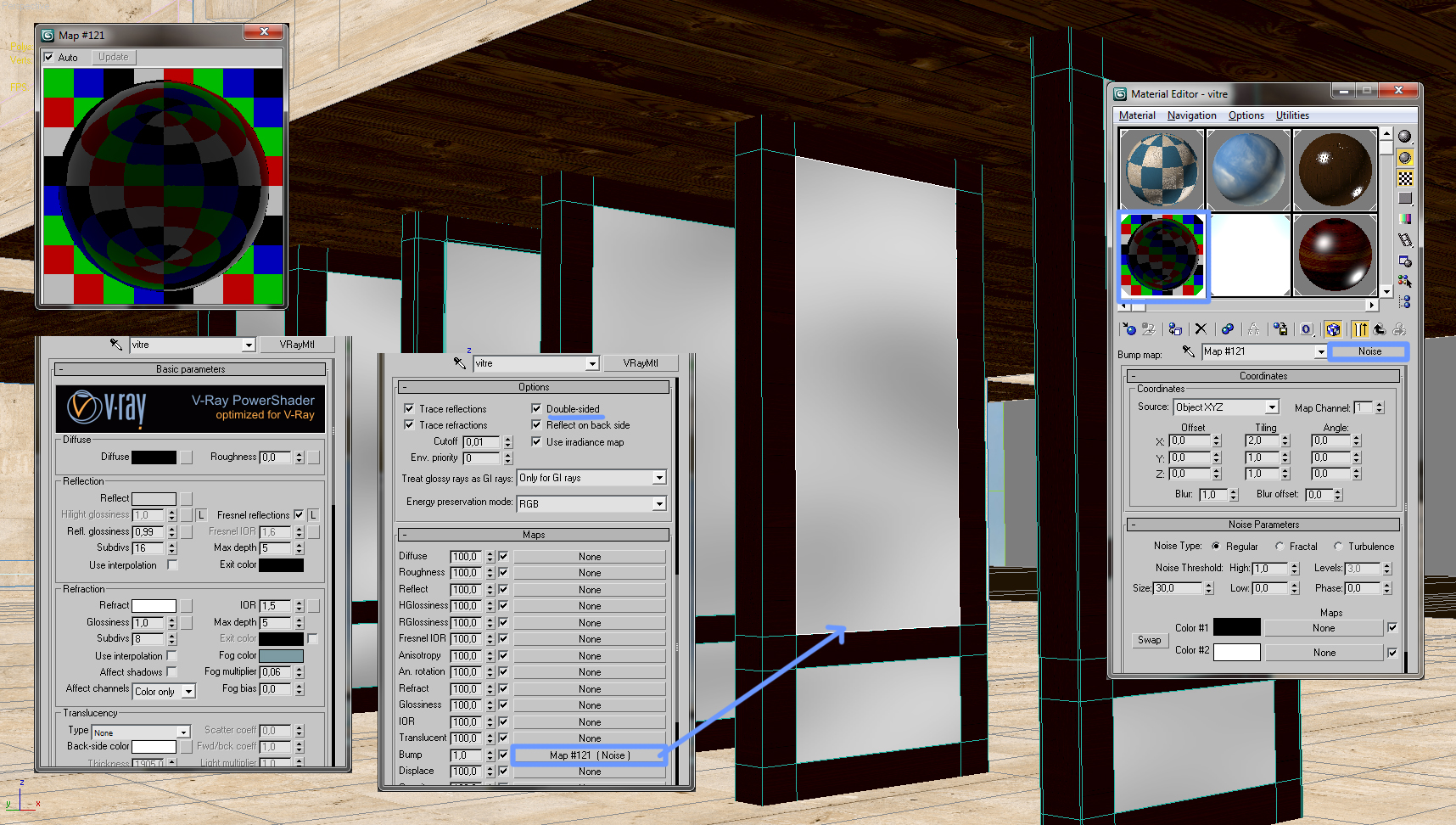Open the Options menu in Material Editor
The height and width of the screenshot is (825, 1456).
[1246, 115]
